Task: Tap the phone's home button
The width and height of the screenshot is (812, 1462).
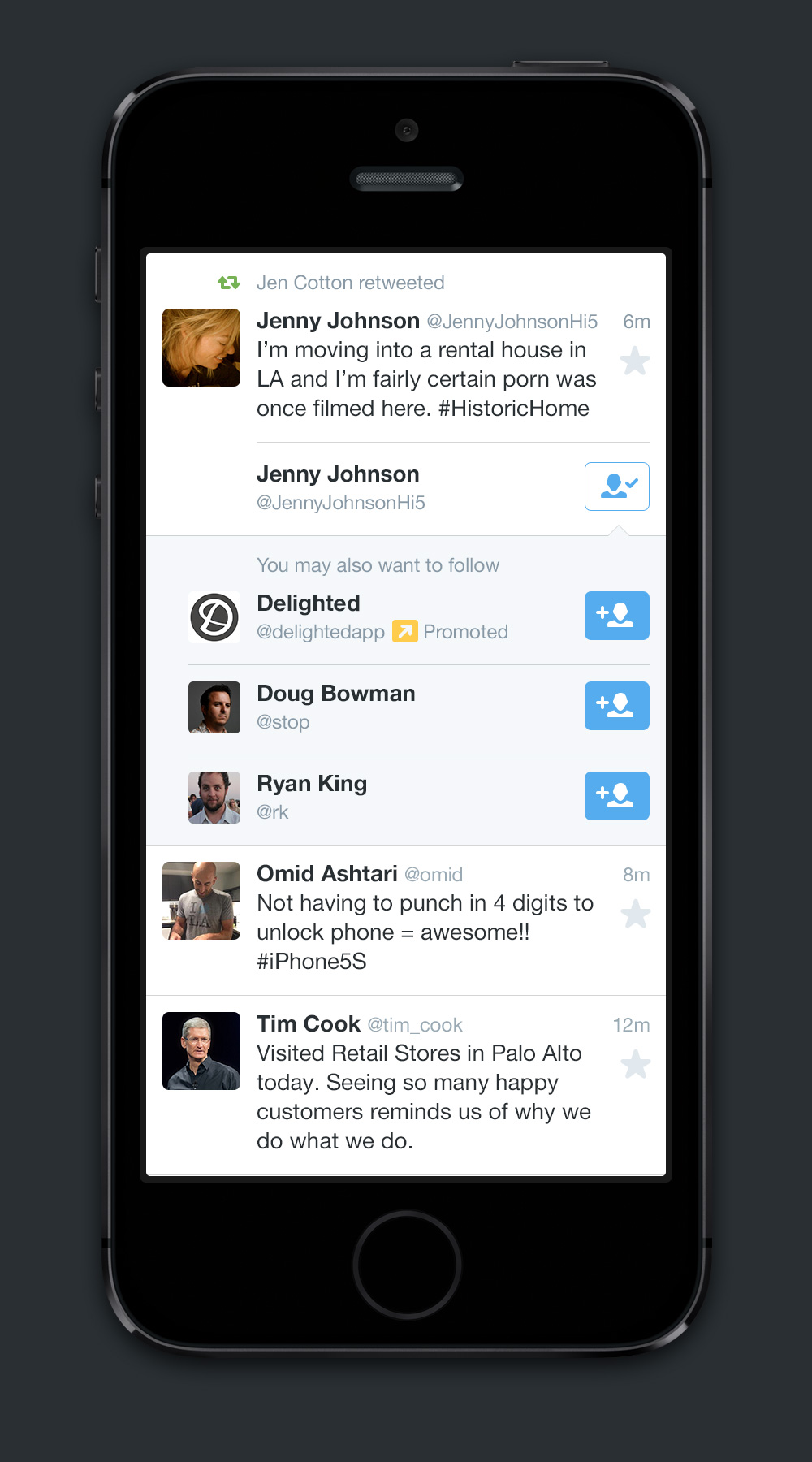Action: [407, 1265]
